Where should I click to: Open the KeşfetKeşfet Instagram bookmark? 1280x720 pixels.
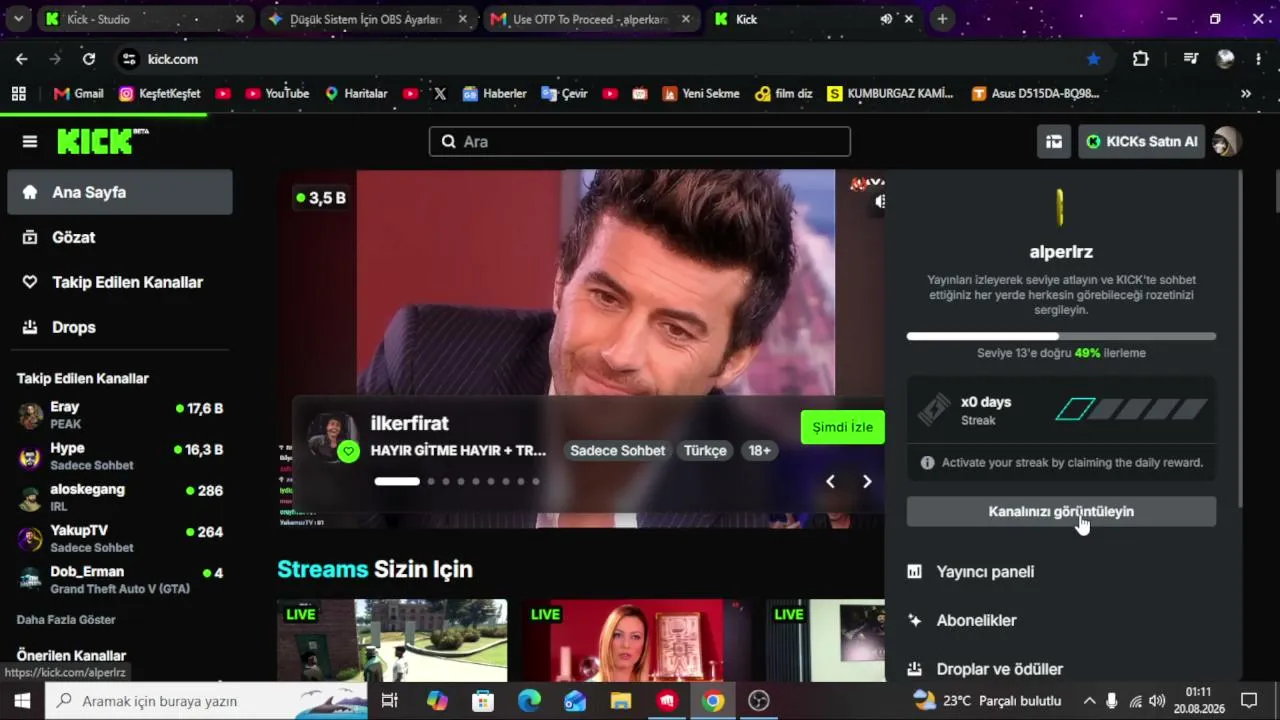(160, 93)
